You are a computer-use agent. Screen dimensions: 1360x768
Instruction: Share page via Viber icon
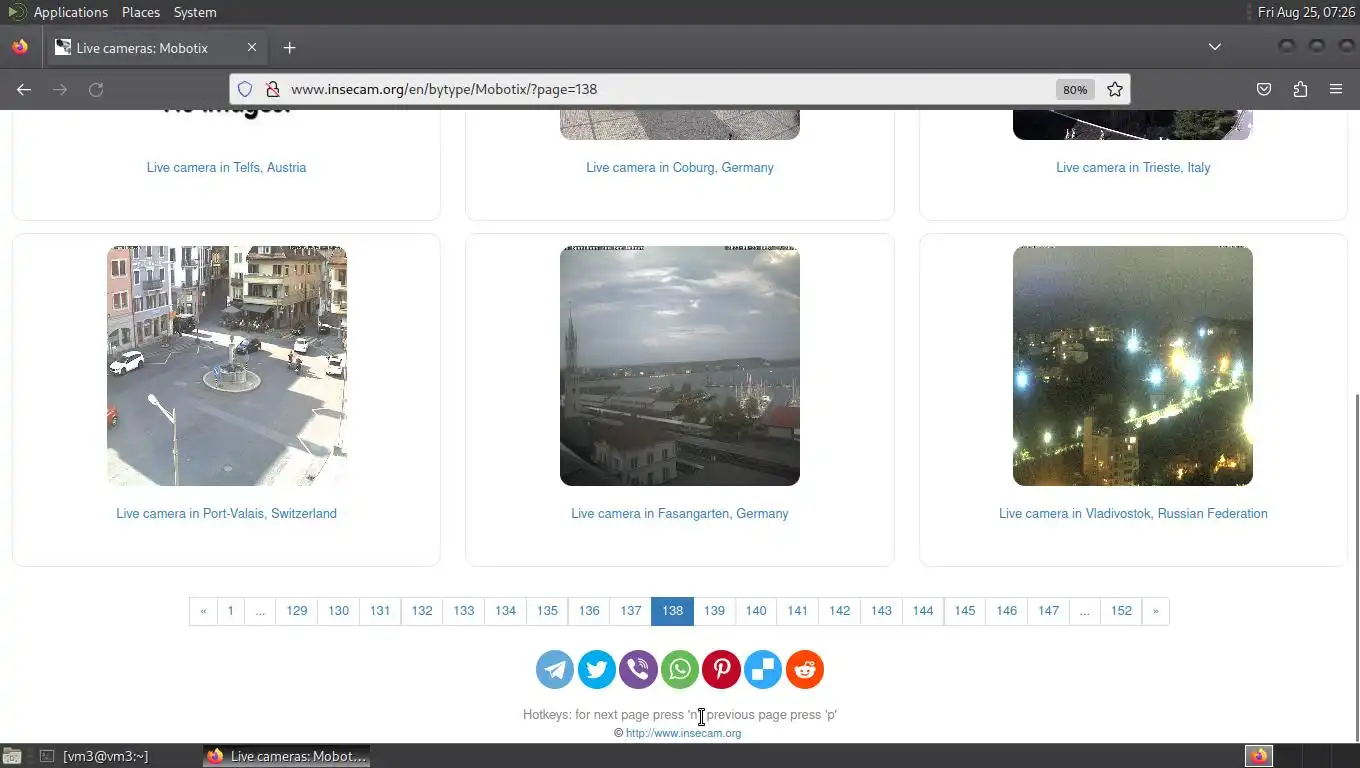point(638,670)
